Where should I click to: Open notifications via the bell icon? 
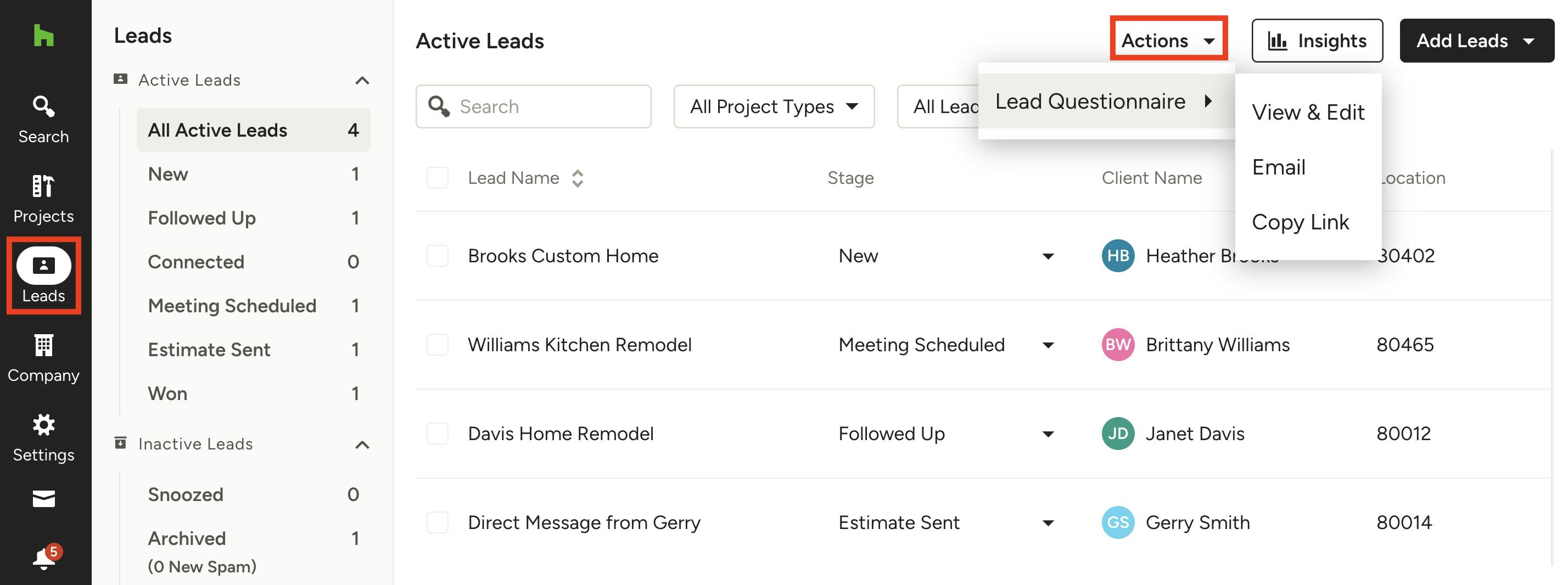coord(43,557)
